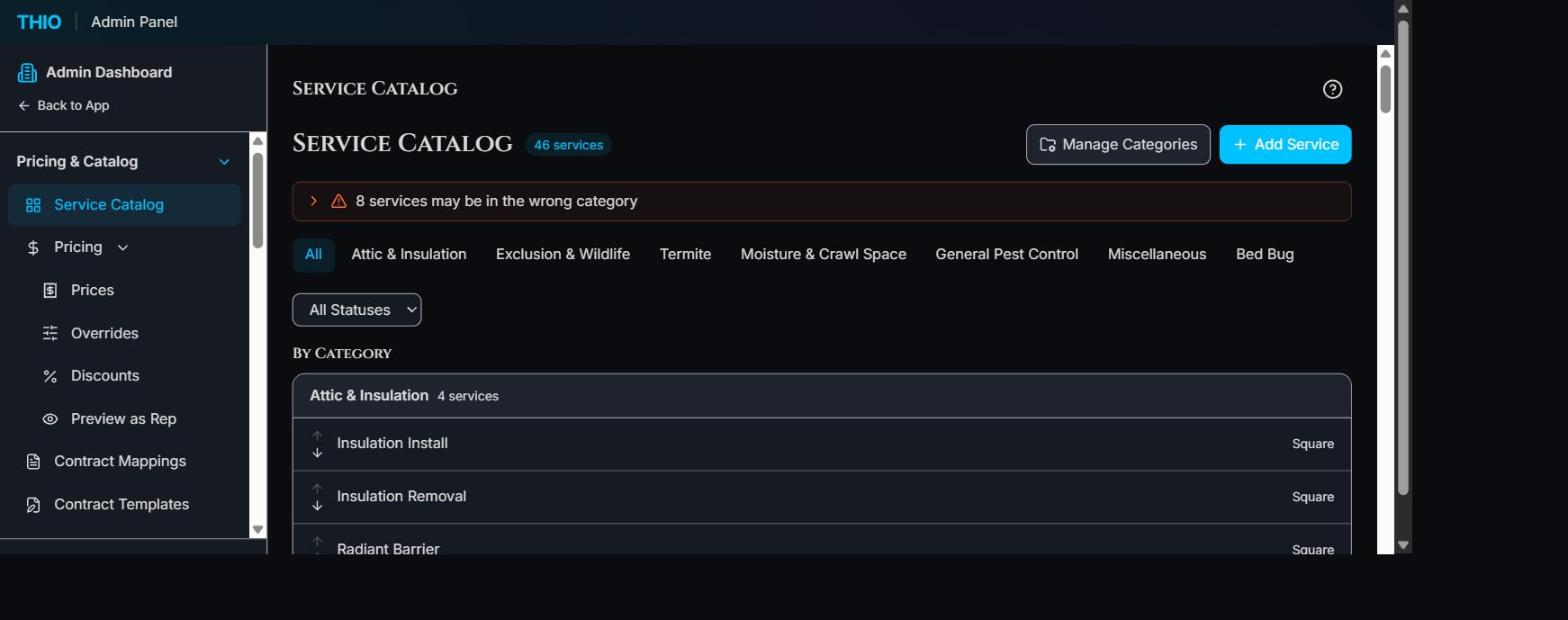Click the Service Catalog grid icon
1568x620 pixels.
pos(33,205)
